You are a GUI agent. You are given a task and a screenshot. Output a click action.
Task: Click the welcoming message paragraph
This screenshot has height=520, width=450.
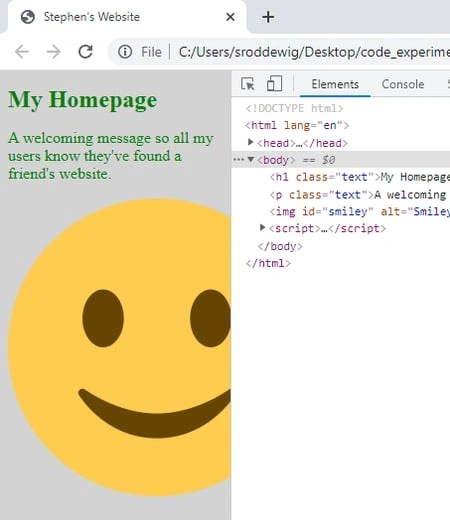[x=111, y=156]
